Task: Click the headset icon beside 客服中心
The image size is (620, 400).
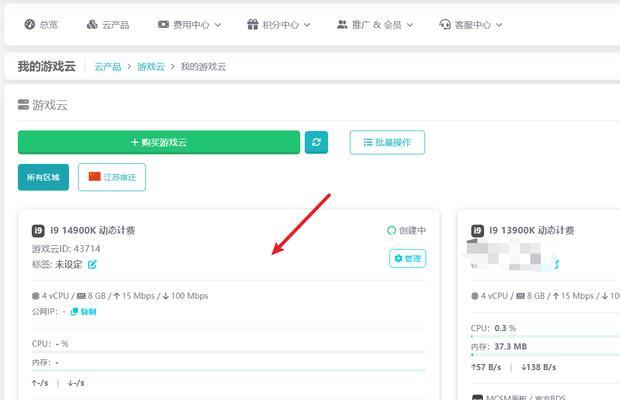Action: 445,25
